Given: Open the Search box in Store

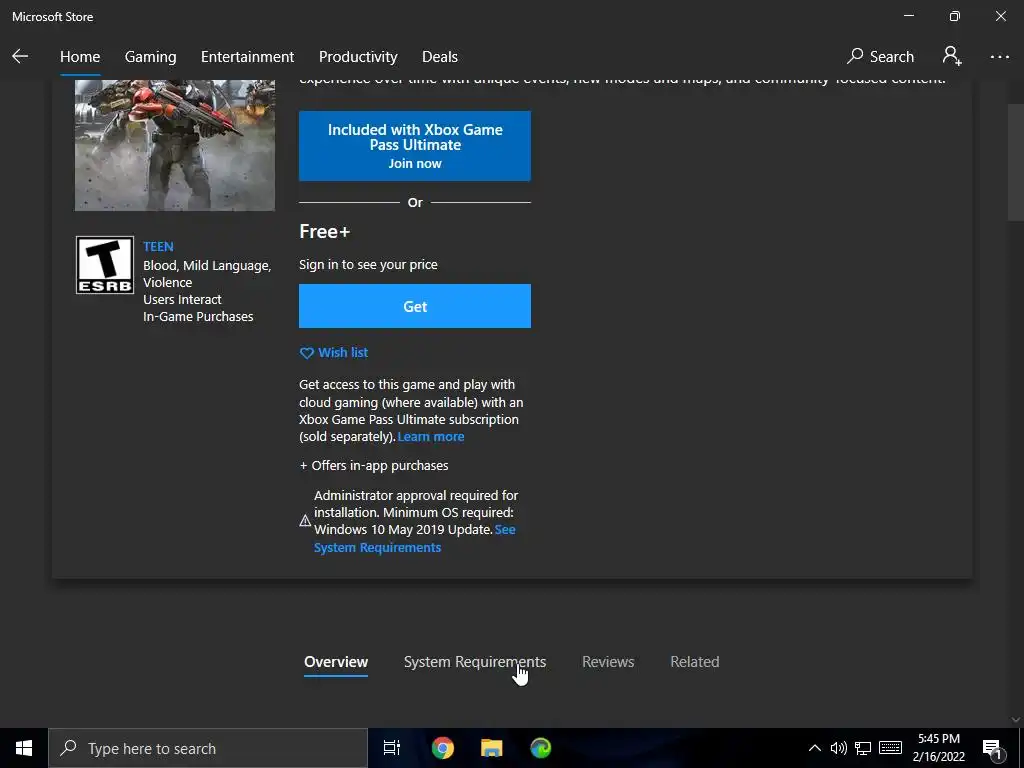Looking at the screenshot, I should pyautogui.click(x=880, y=57).
